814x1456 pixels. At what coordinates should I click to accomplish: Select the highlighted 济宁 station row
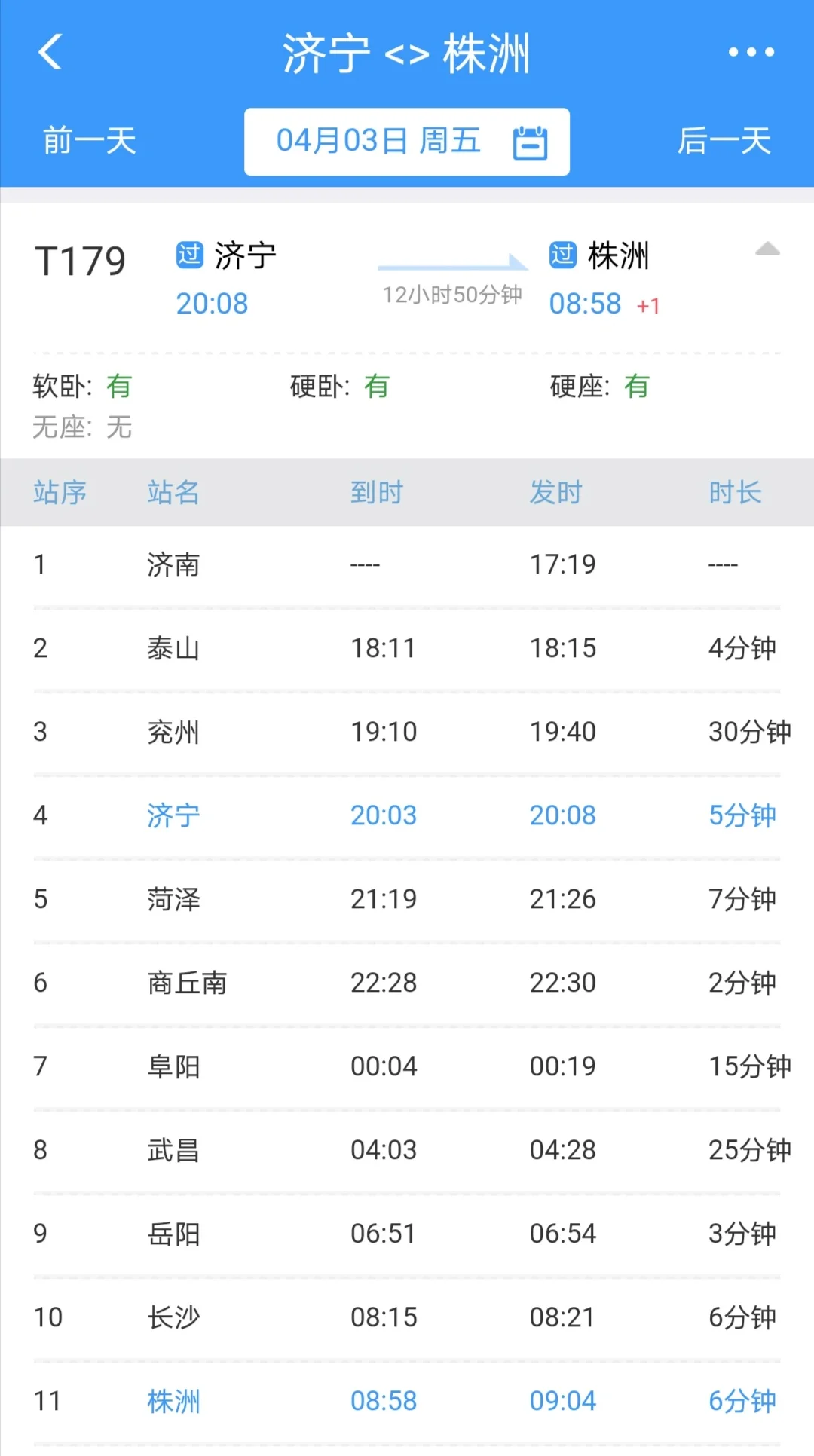[407, 815]
